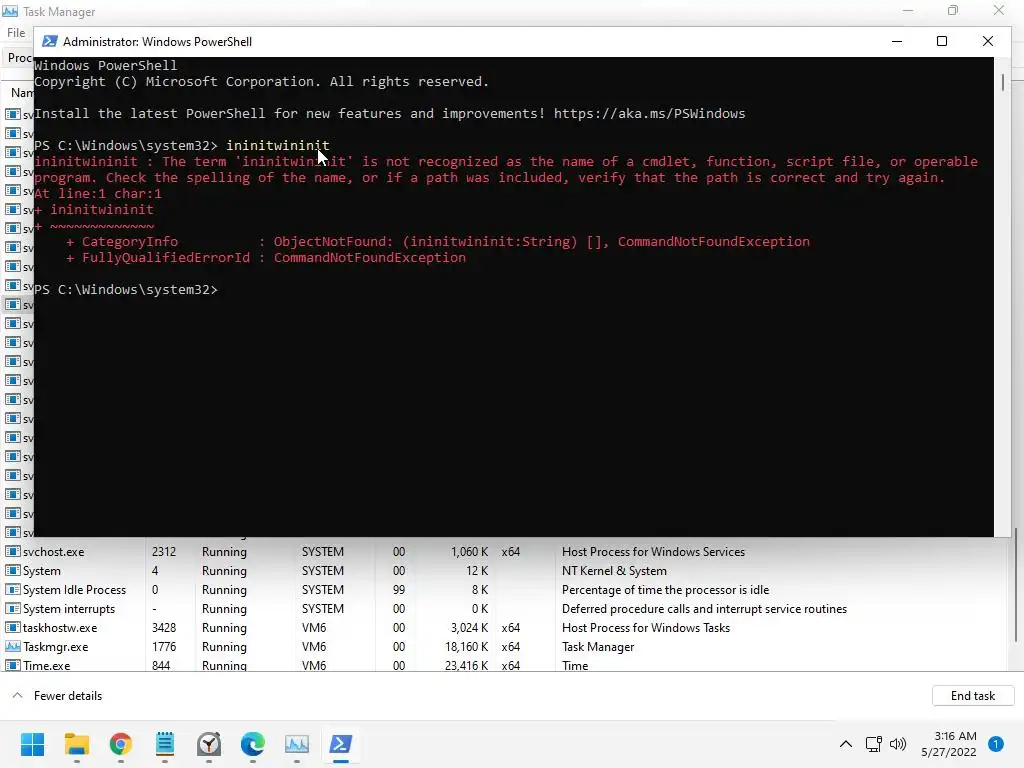Viewport: 1024px width, 768px height.
Task: Select the Time.exe process icon
Action: 12,665
